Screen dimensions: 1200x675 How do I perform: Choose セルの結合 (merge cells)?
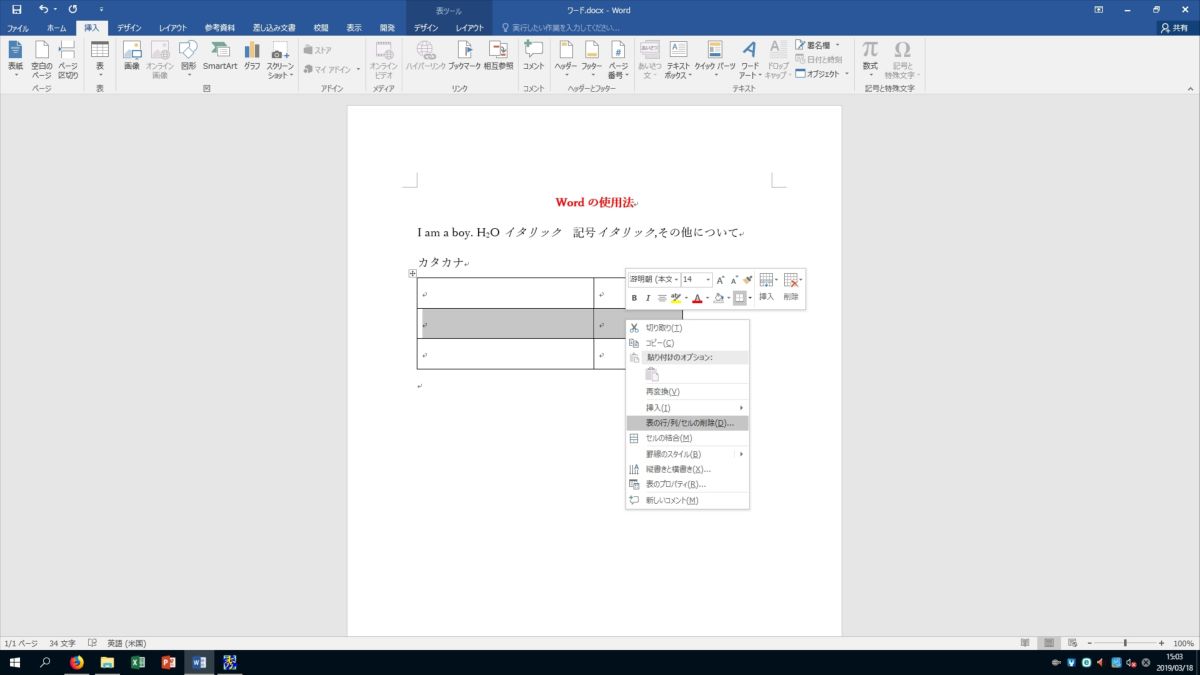click(687, 438)
